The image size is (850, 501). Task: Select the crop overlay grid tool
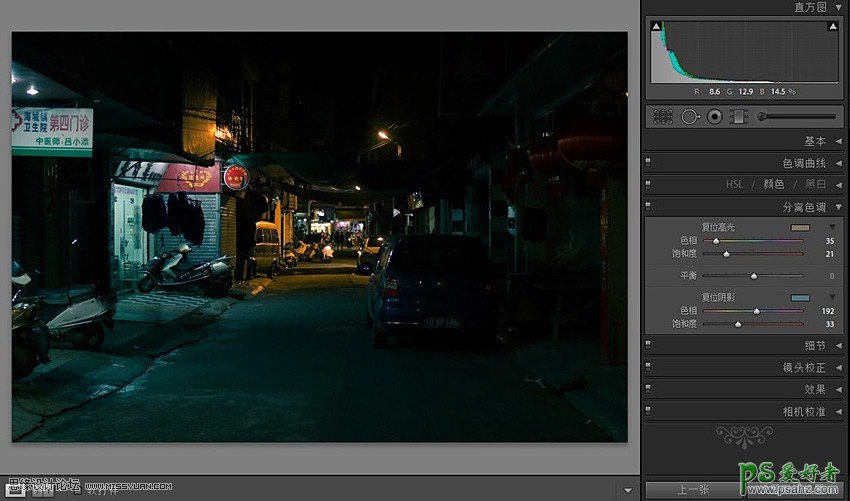point(662,117)
